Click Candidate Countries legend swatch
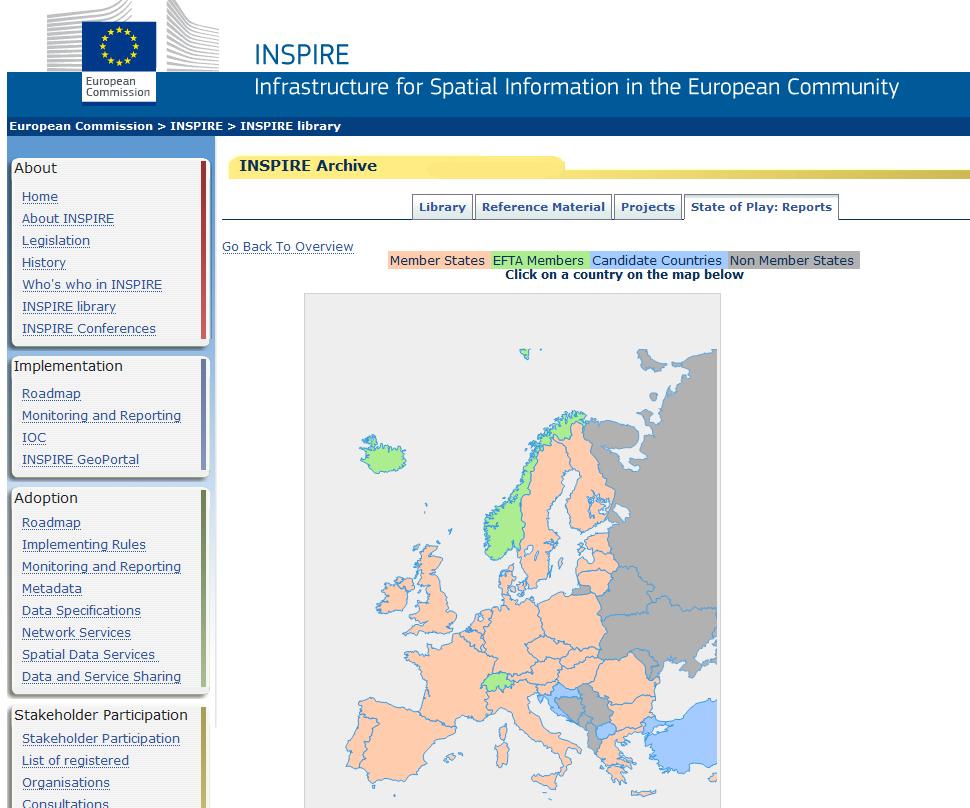 (658, 260)
